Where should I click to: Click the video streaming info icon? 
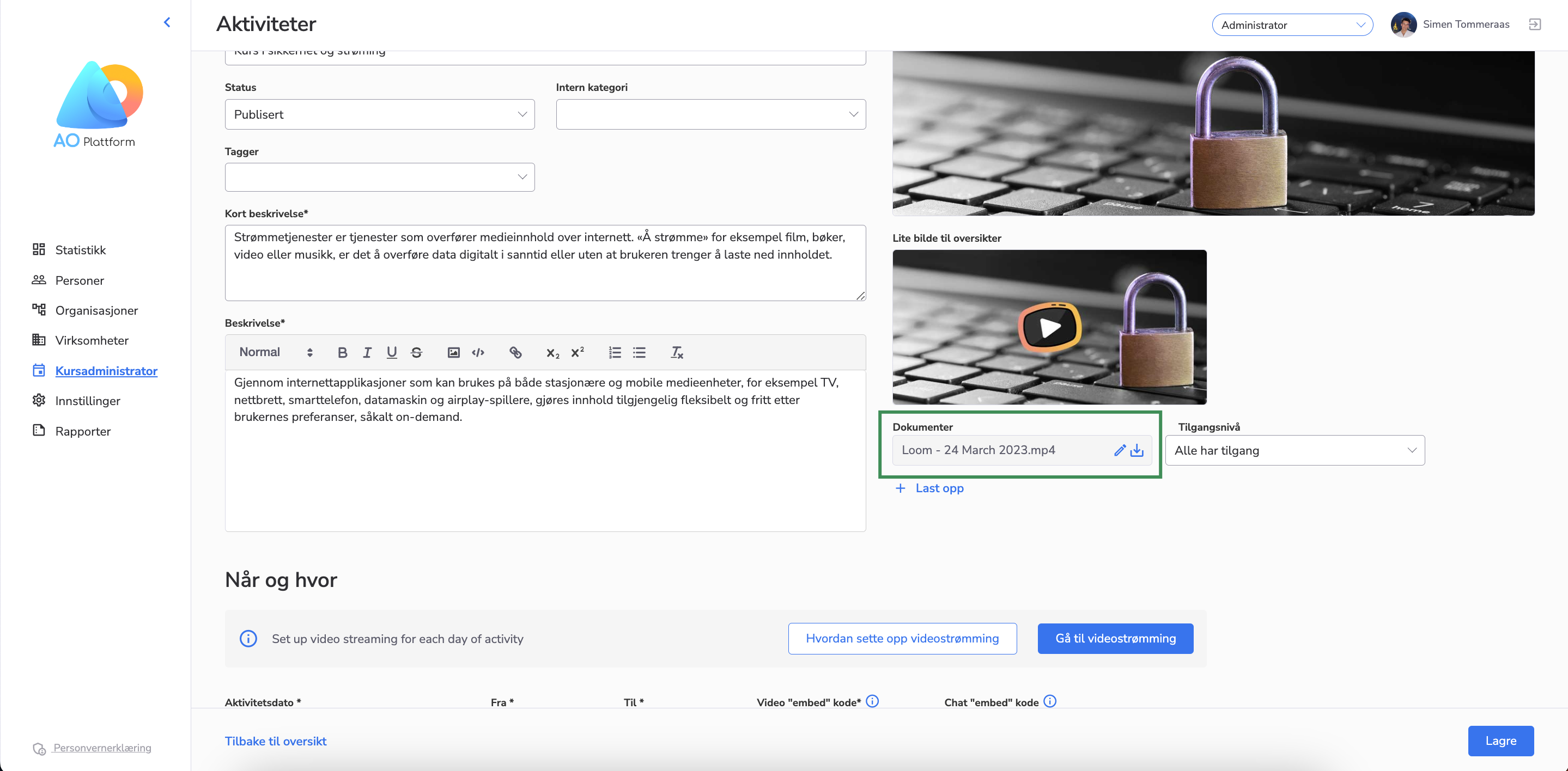[248, 638]
